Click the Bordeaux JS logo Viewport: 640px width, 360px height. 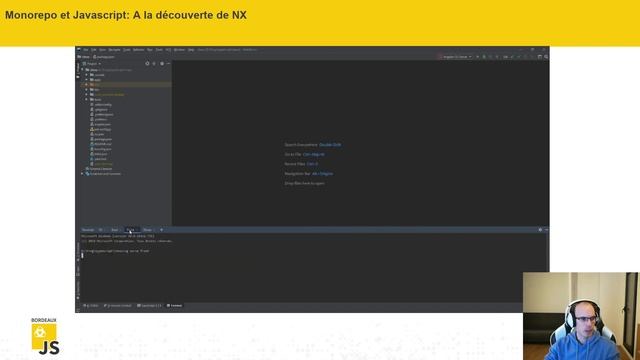click(x=45, y=336)
